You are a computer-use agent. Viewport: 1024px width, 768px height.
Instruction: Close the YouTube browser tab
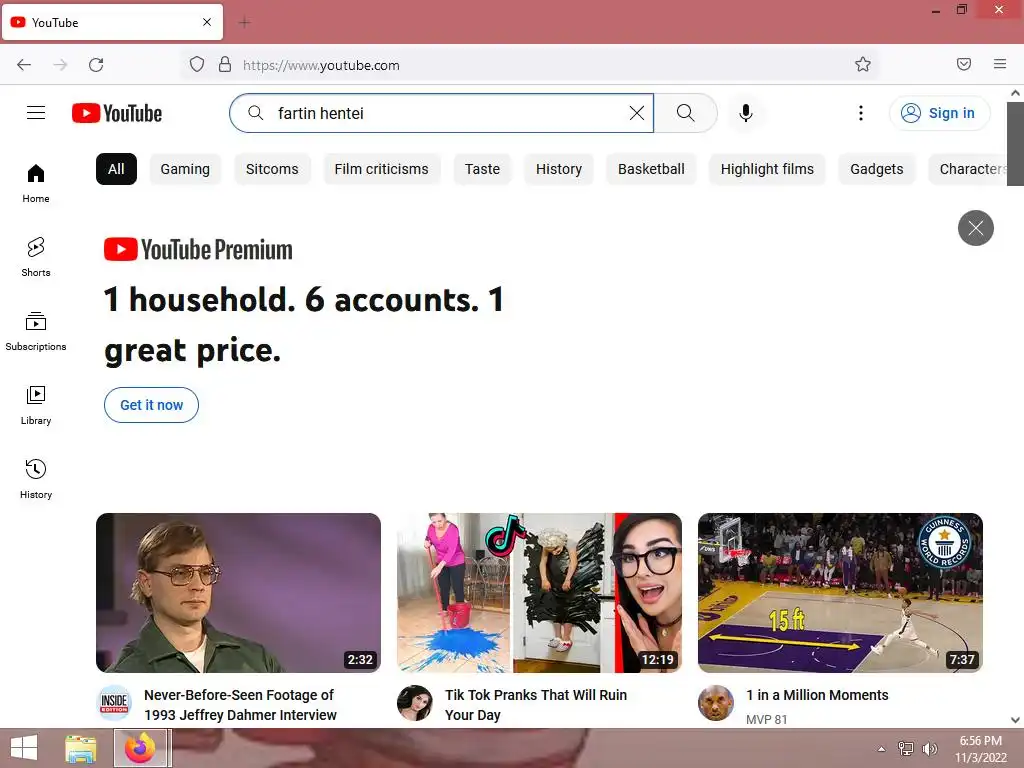point(207,22)
